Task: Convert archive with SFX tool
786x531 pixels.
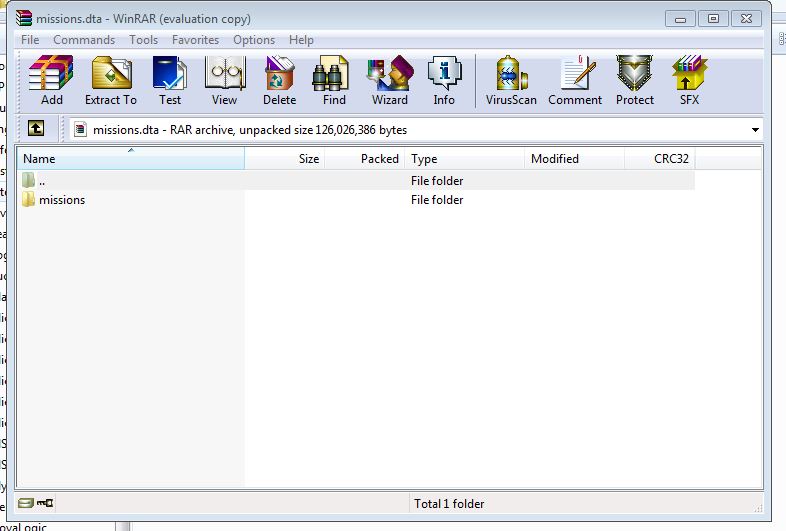Action: 689,80
